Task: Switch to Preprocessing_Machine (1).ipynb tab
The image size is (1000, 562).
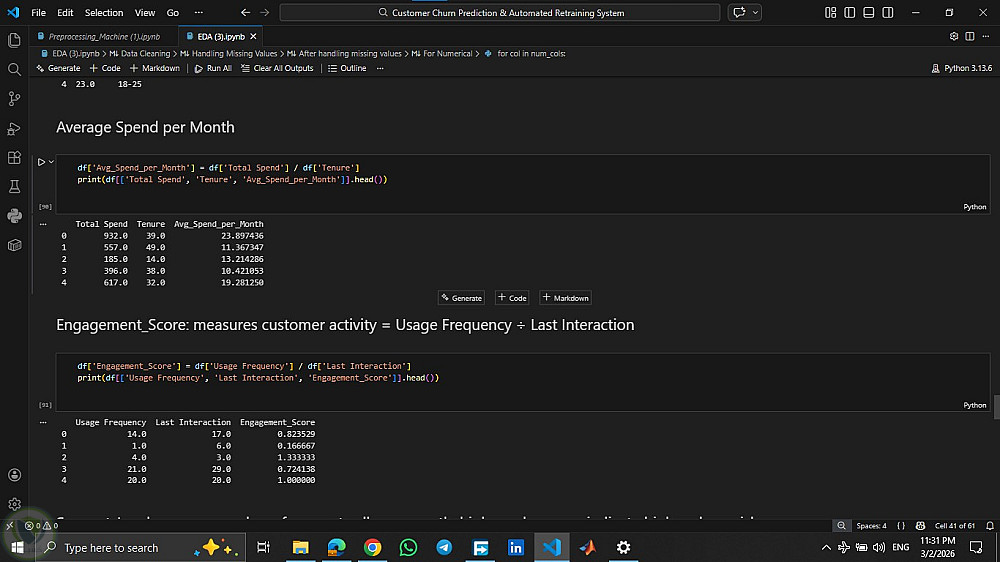Action: [x=103, y=36]
